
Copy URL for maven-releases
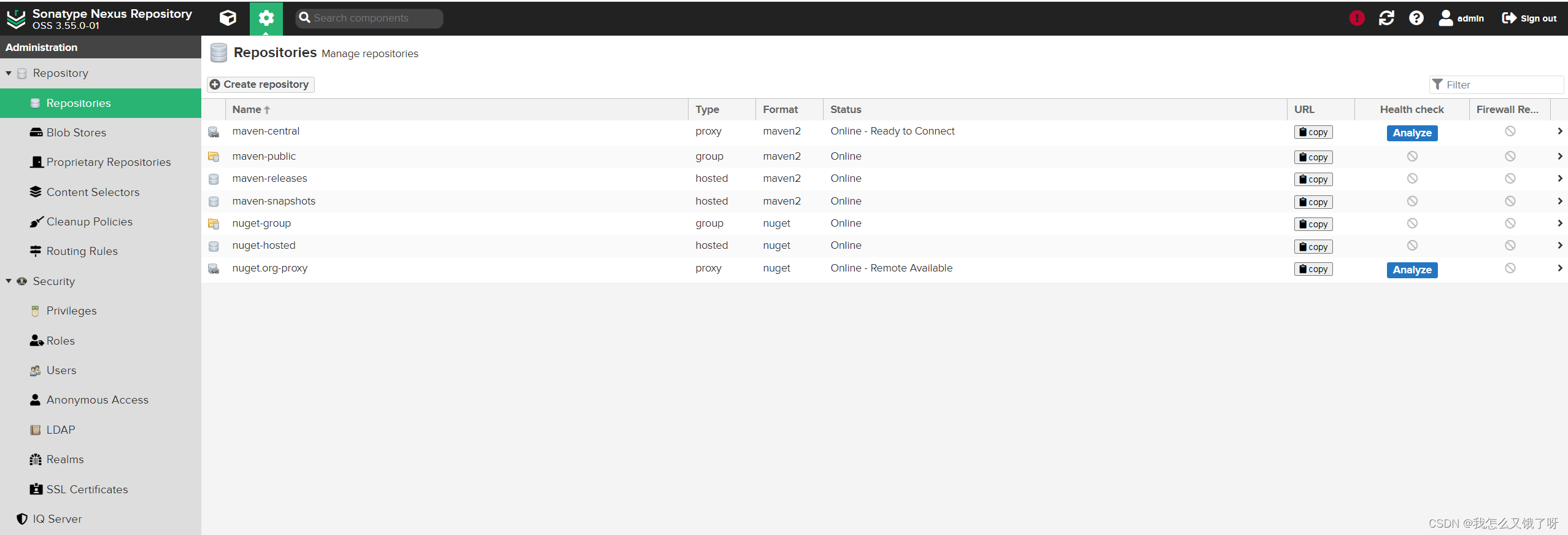pyautogui.click(x=1313, y=179)
